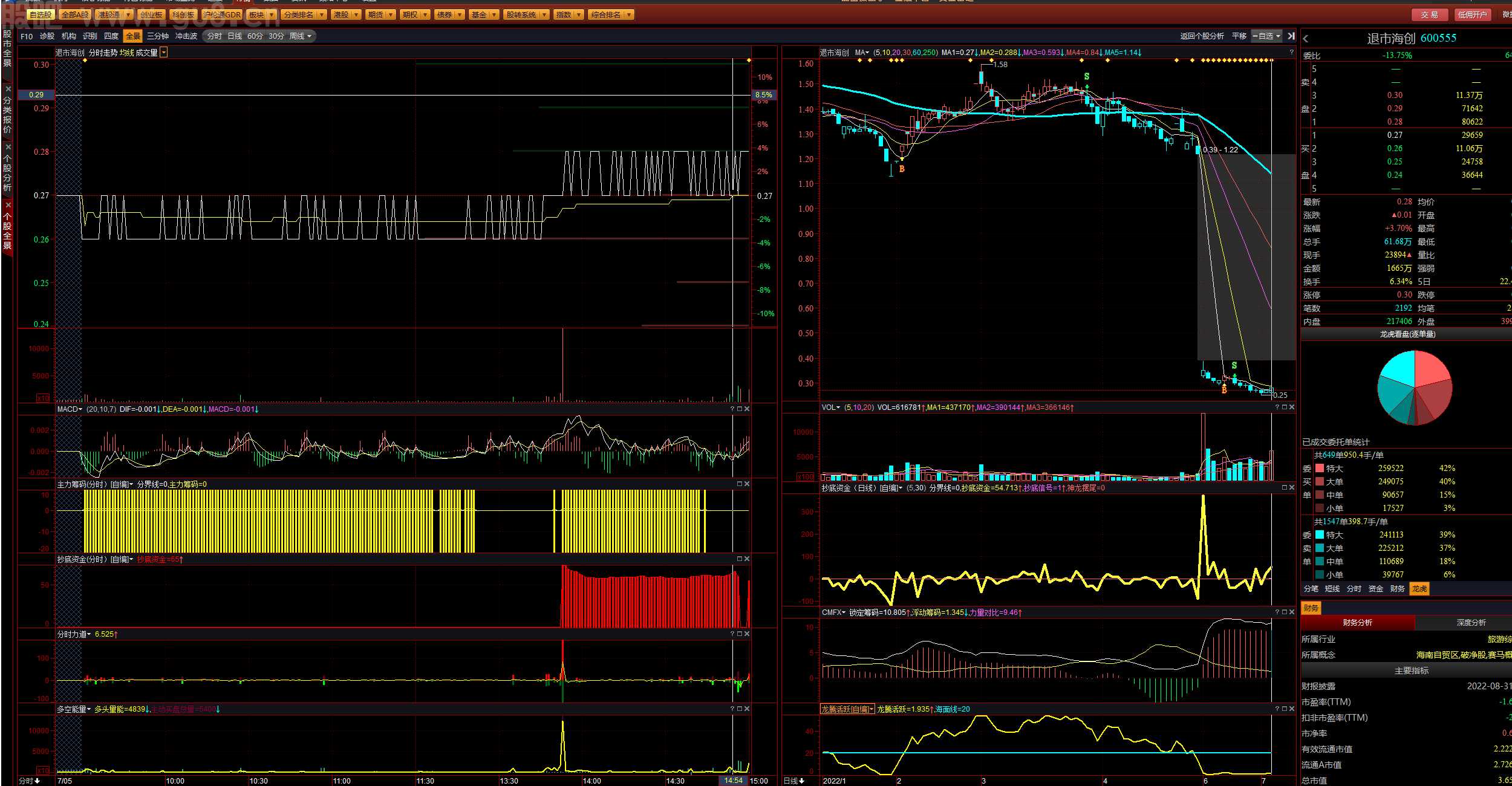Toggle the 识别 view mode
1512x786 pixels.
click(90, 36)
